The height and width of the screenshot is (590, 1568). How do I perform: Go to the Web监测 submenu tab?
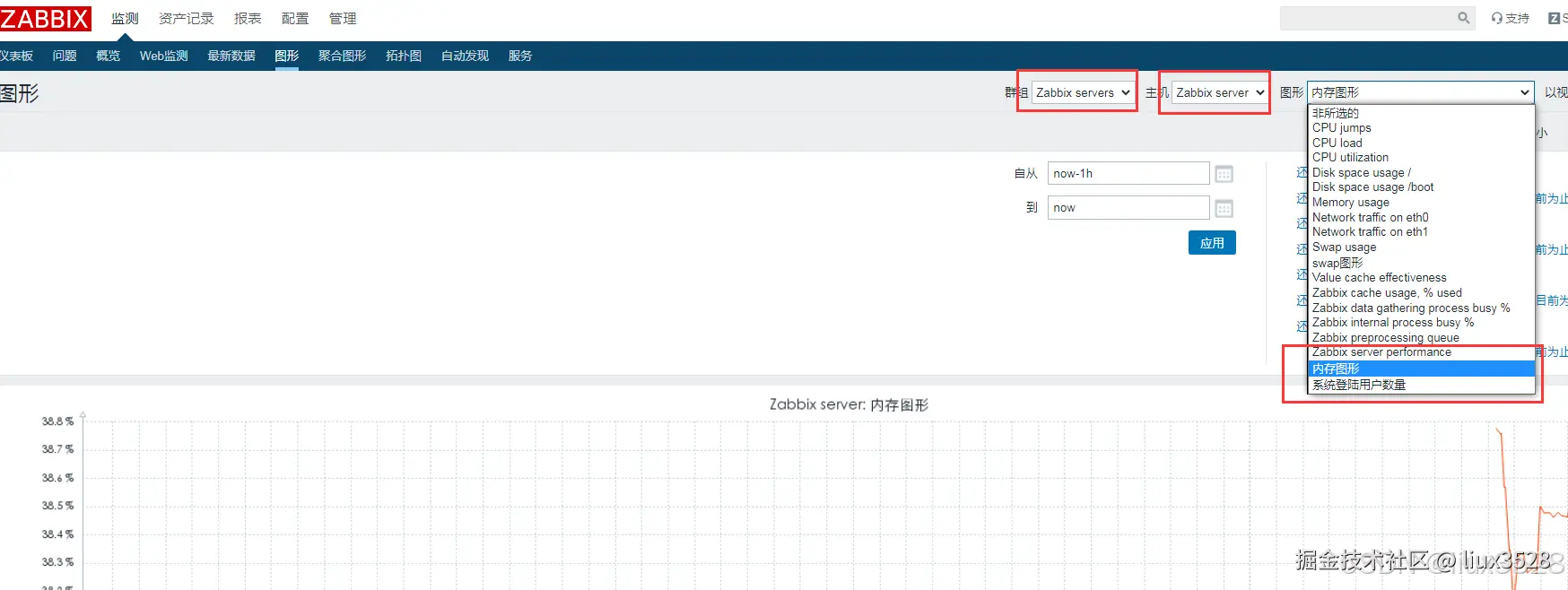(164, 56)
